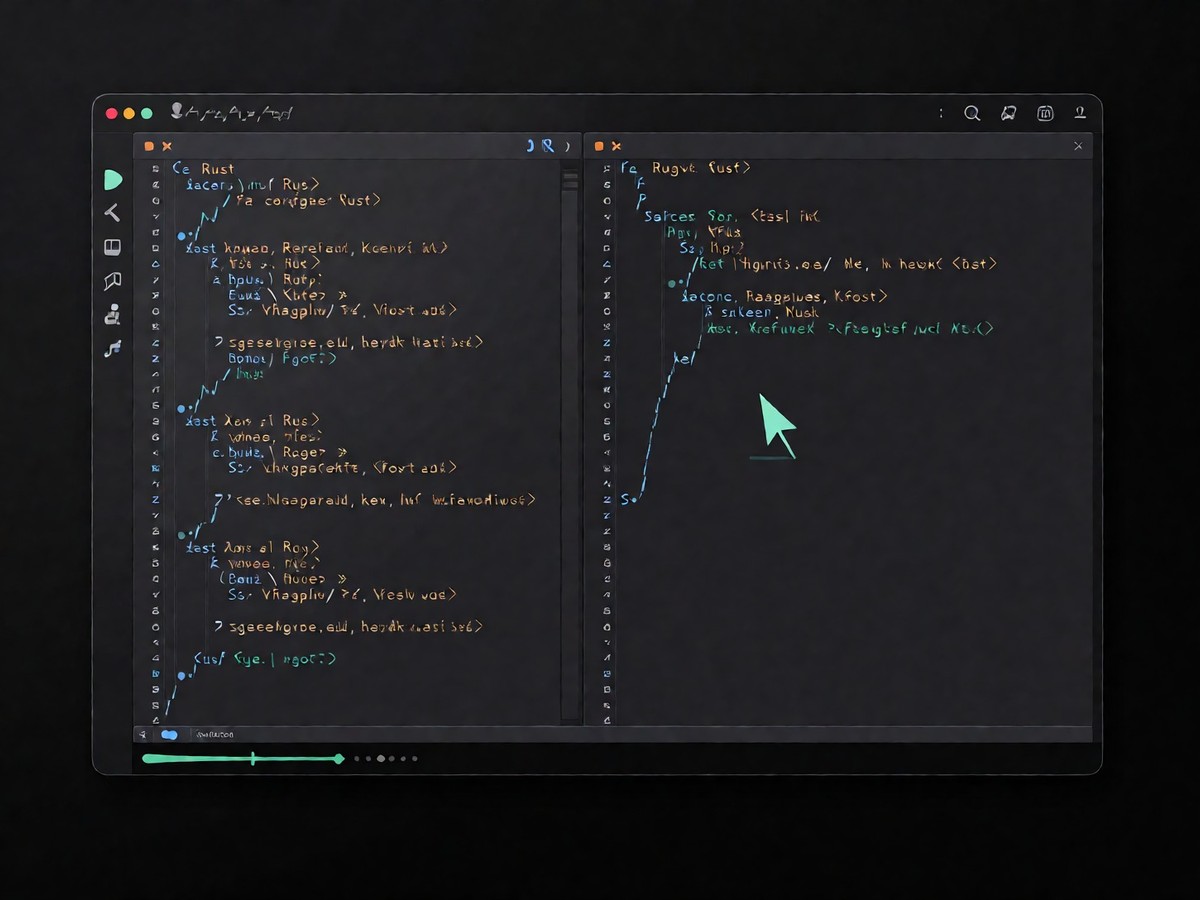Click the orange square icon in the left pane header
Viewport: 1200px width, 900px height.
[149, 146]
